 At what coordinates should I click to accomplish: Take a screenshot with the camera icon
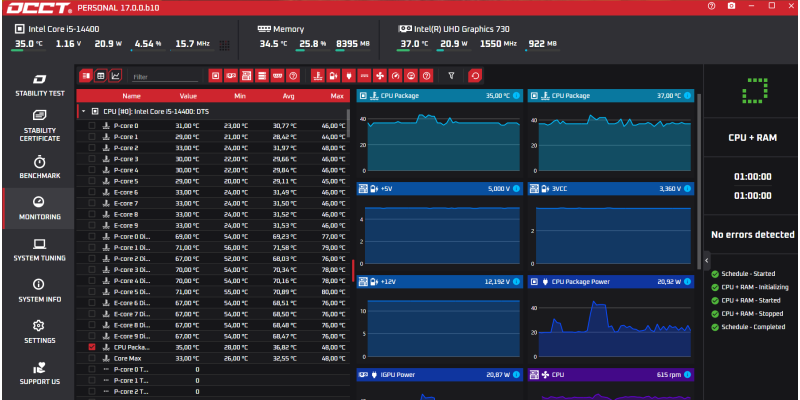coord(732,6)
